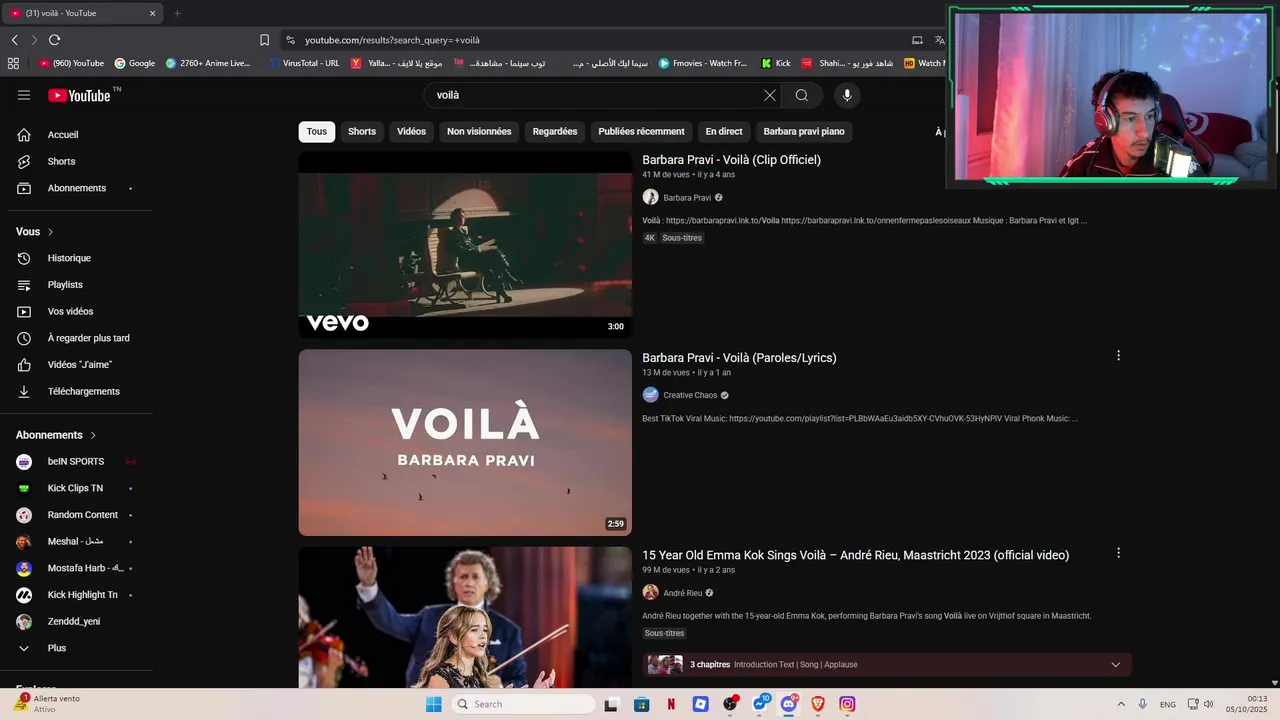Open Abonnements in the left sidebar
The image size is (1280, 720).
click(x=78, y=188)
